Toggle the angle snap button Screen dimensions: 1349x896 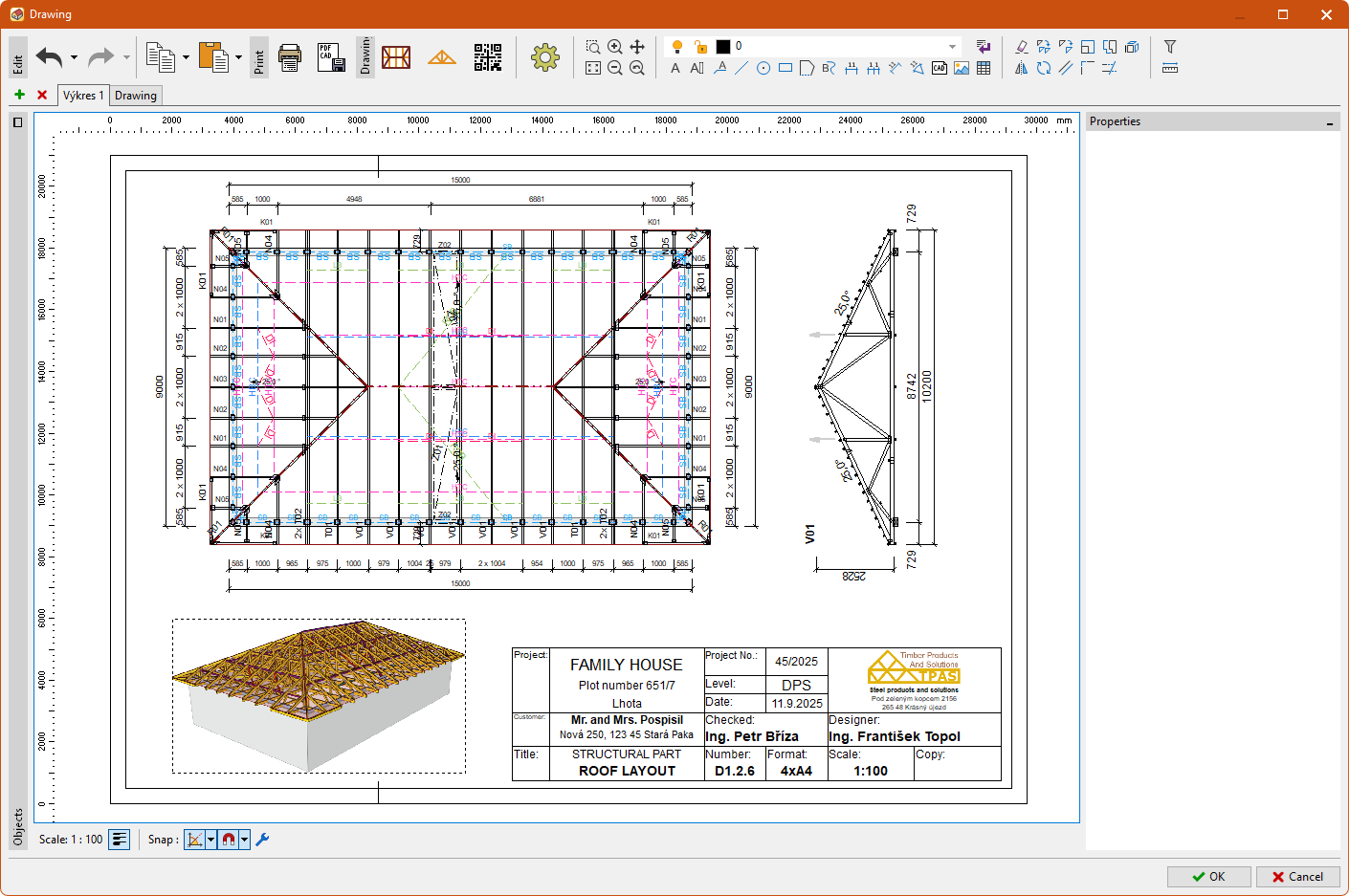click(x=195, y=840)
